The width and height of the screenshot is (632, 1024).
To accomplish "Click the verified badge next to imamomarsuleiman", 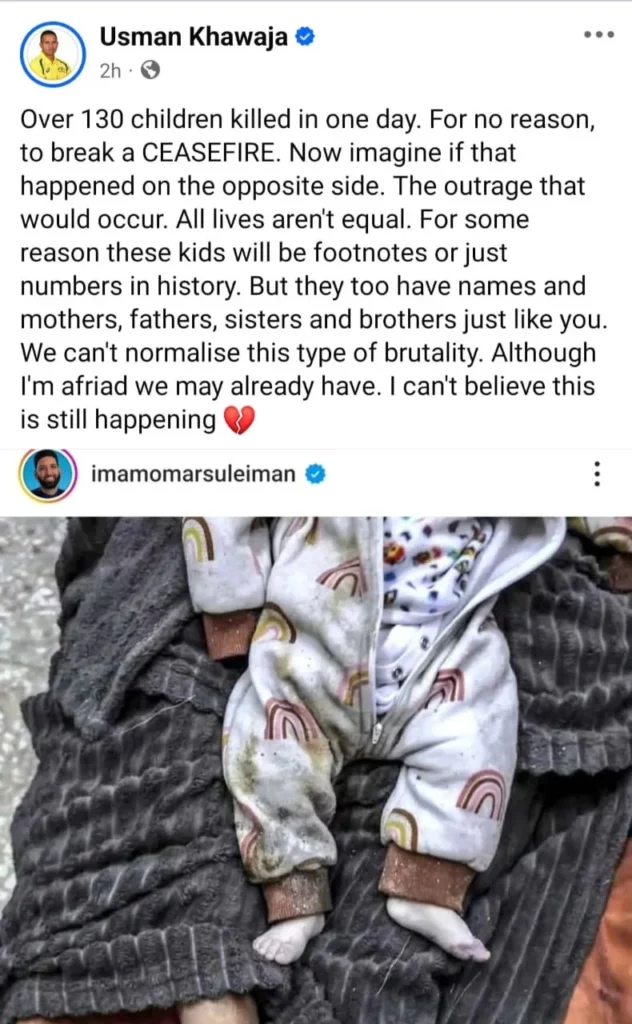I will click(x=315, y=474).
